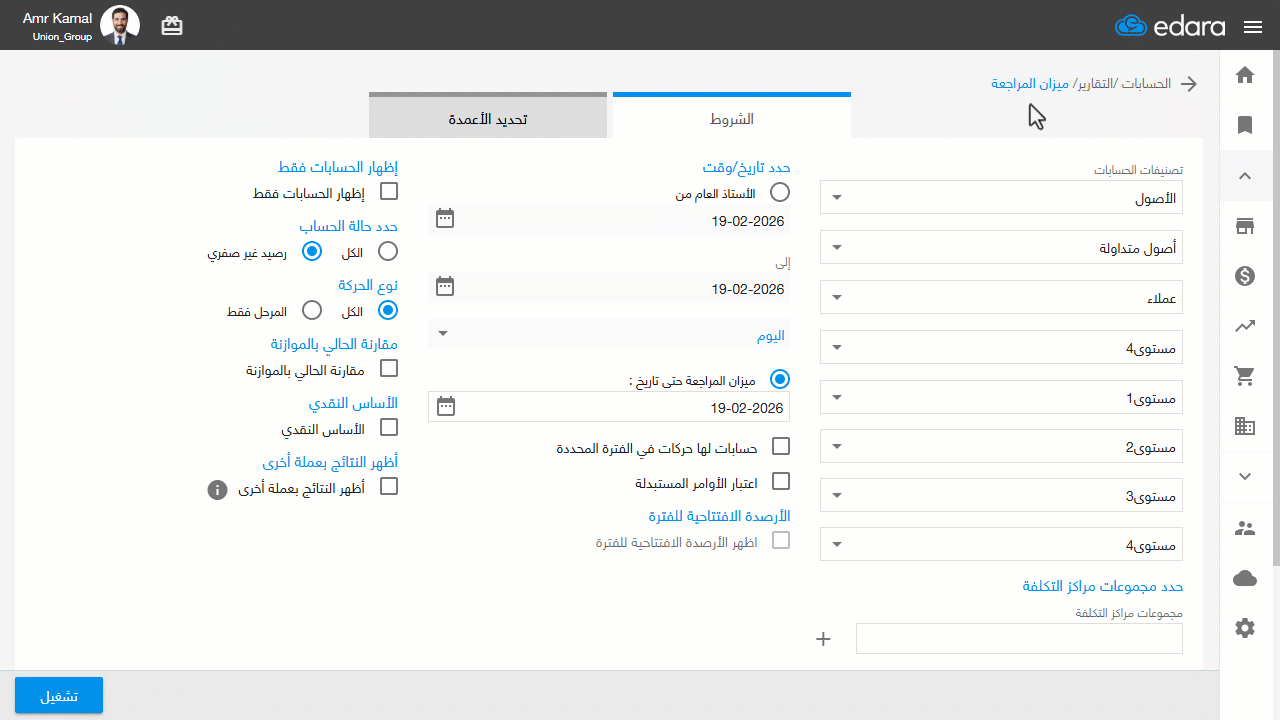Select المرحل فقط radio button
This screenshot has width=1280, height=720.
point(311,310)
